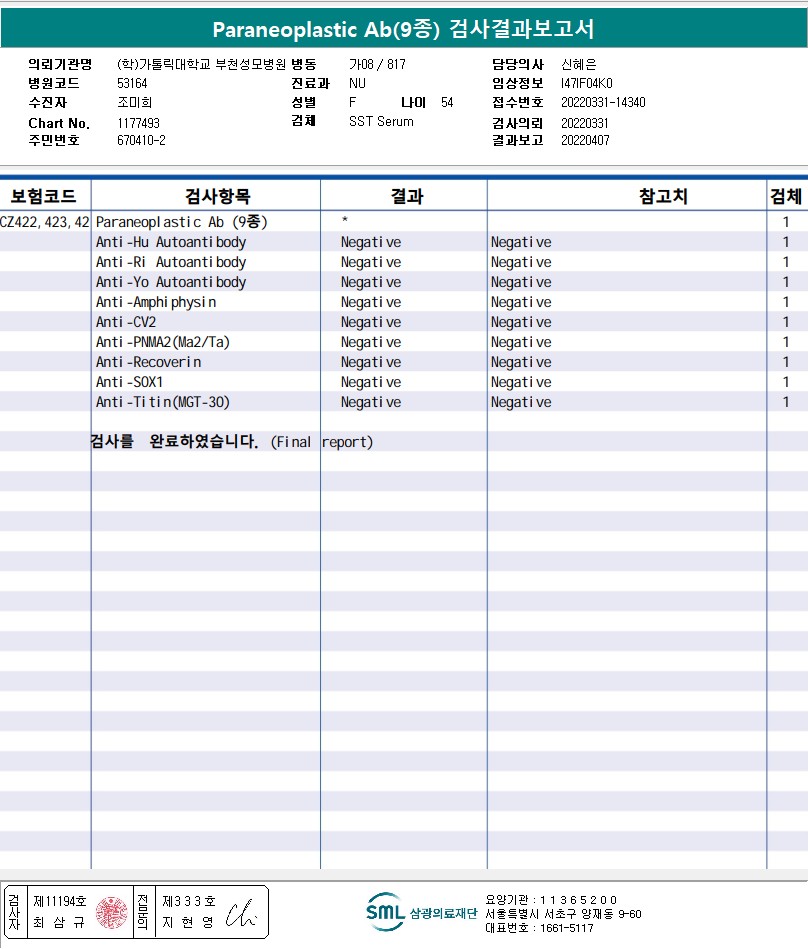808x949 pixels.
Task: Select the Anti-Hu Autoantibody row
Action: point(404,242)
